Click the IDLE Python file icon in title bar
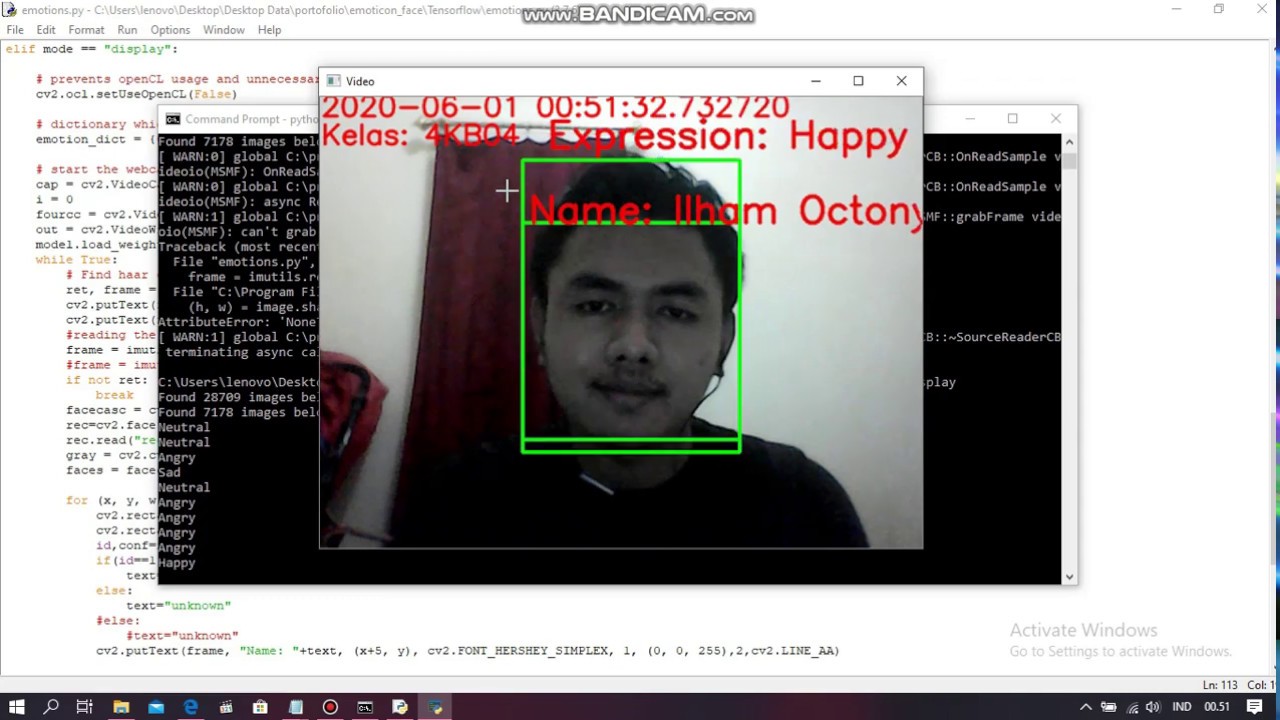This screenshot has height=720, width=1280. click(x=10, y=10)
